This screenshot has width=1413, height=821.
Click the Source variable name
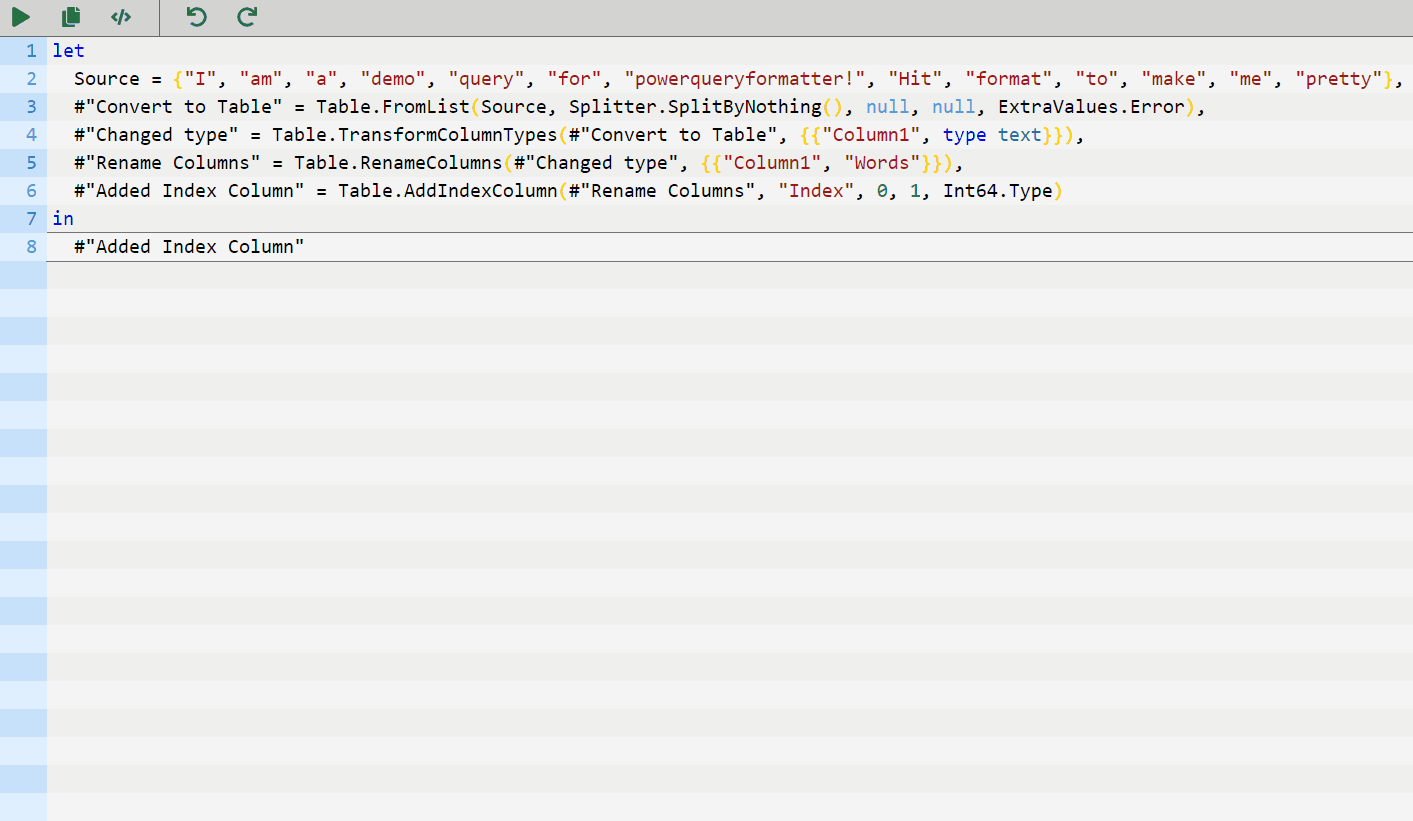coord(106,78)
